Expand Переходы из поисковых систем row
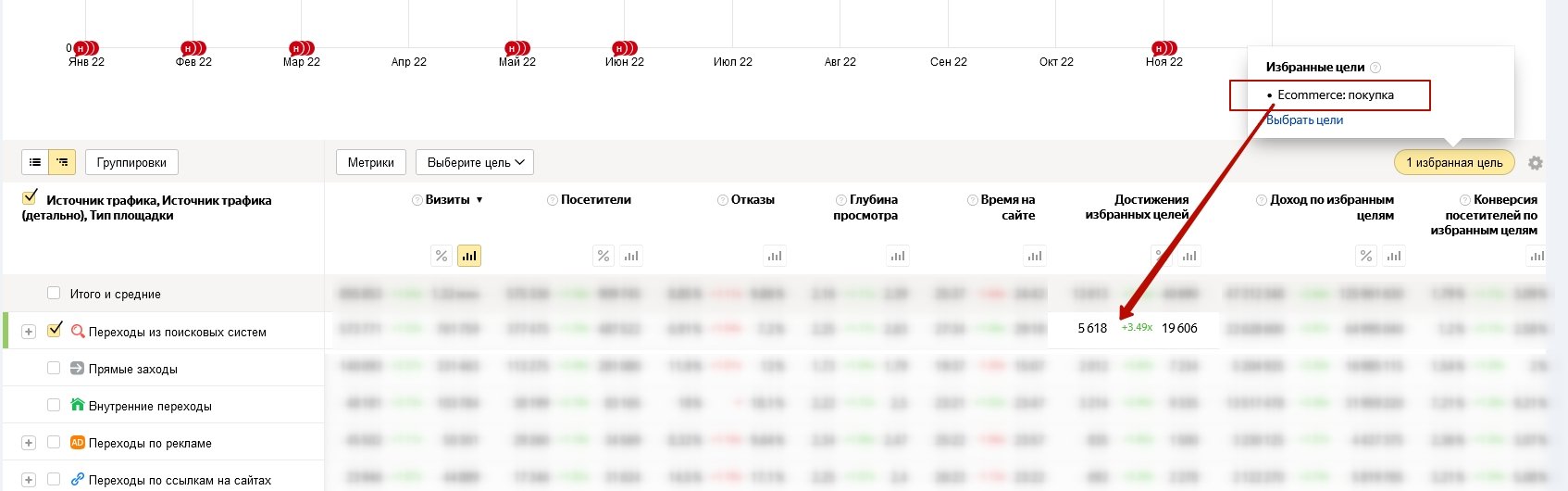 (x=29, y=332)
